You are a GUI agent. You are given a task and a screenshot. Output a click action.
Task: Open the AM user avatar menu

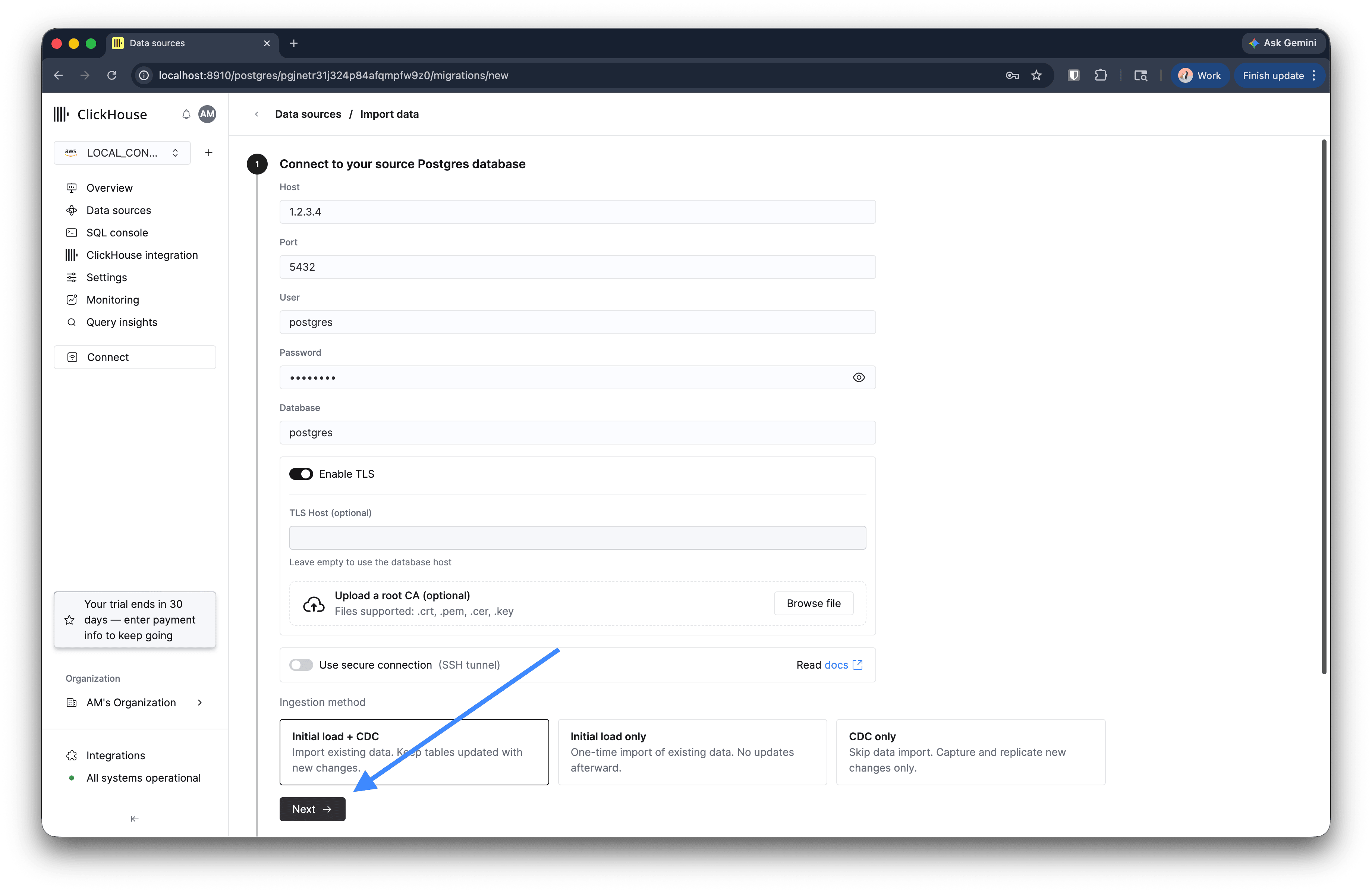207,114
